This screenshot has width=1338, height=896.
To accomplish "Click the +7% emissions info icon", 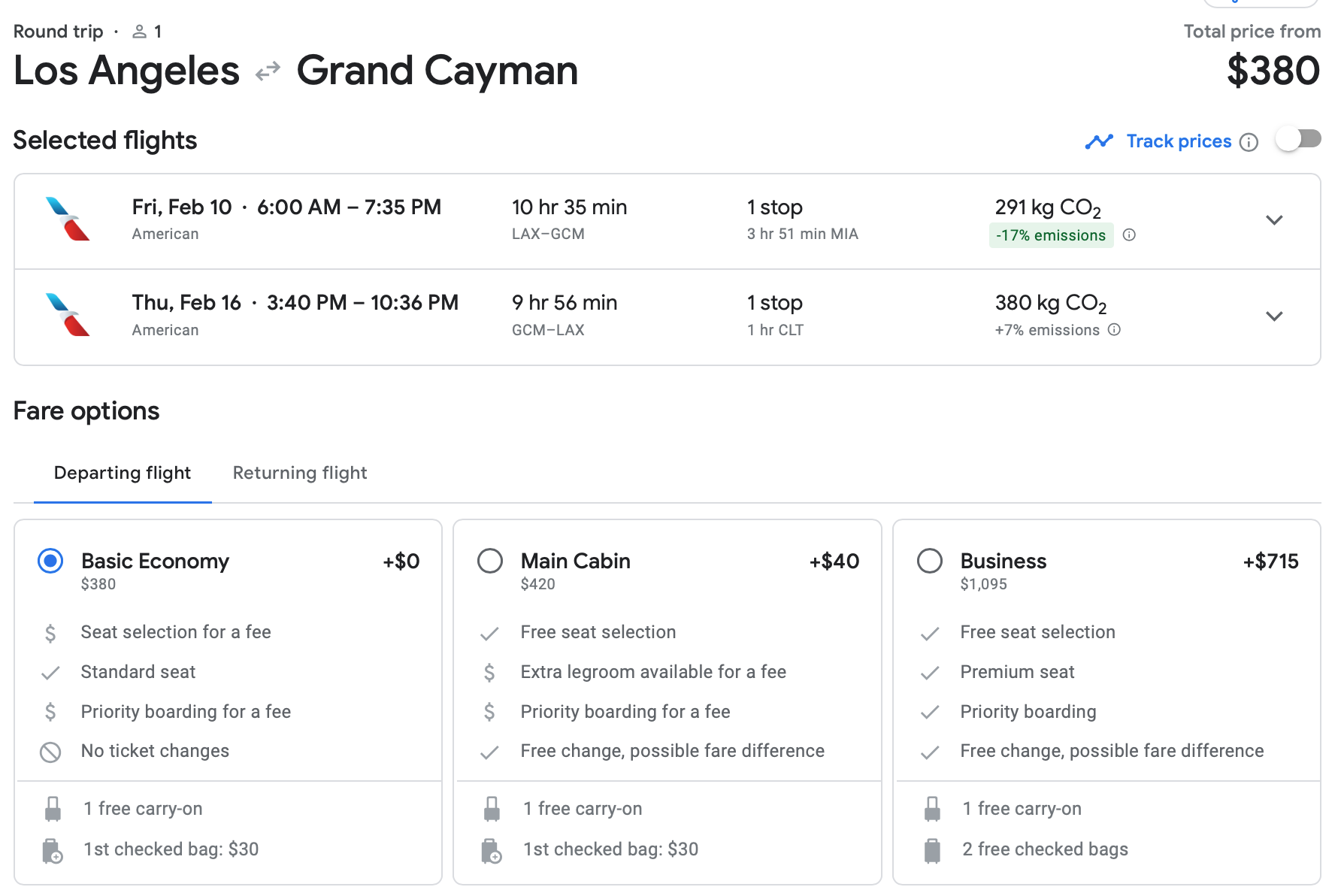I will [x=1115, y=329].
